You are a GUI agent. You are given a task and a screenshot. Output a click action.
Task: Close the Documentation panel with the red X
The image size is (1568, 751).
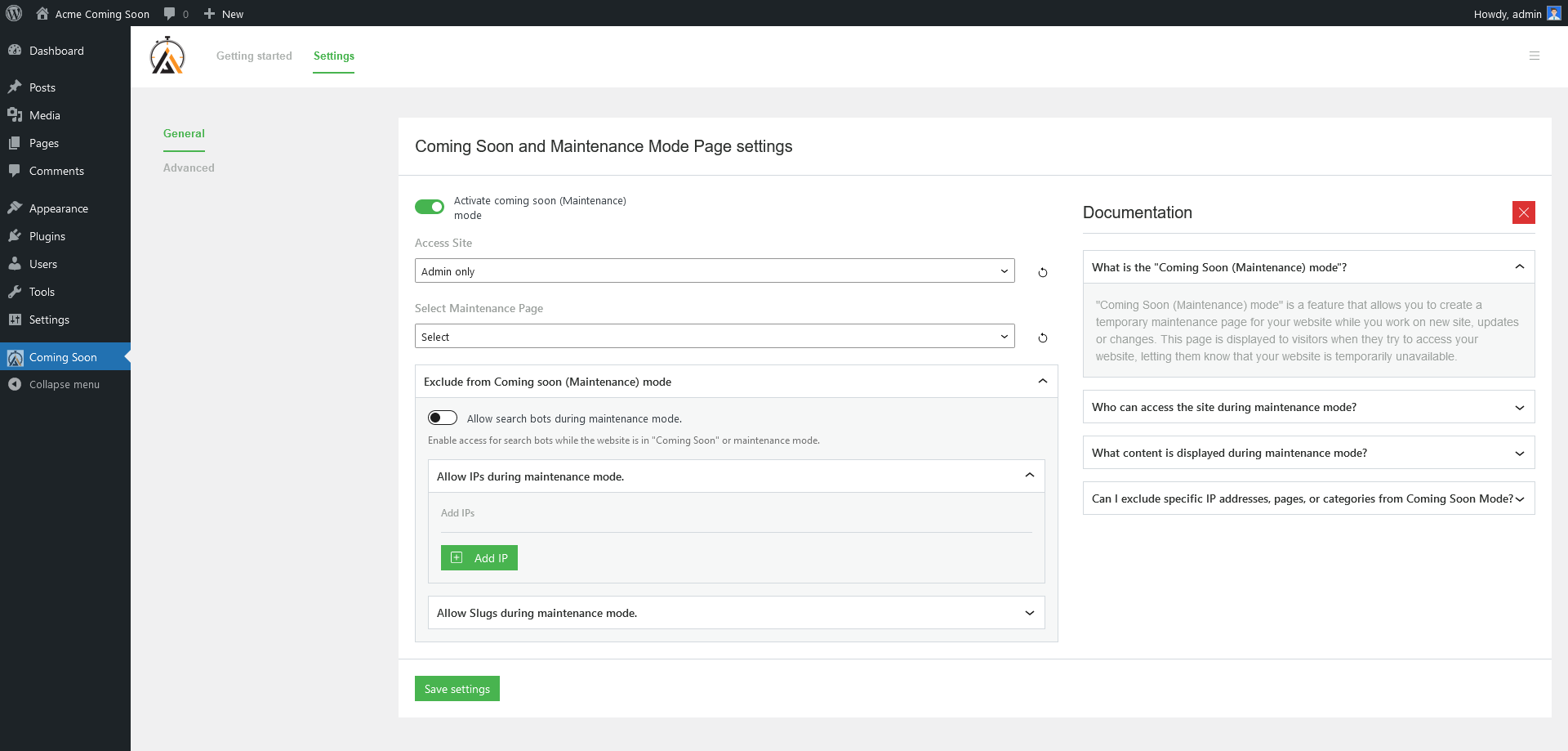point(1524,212)
